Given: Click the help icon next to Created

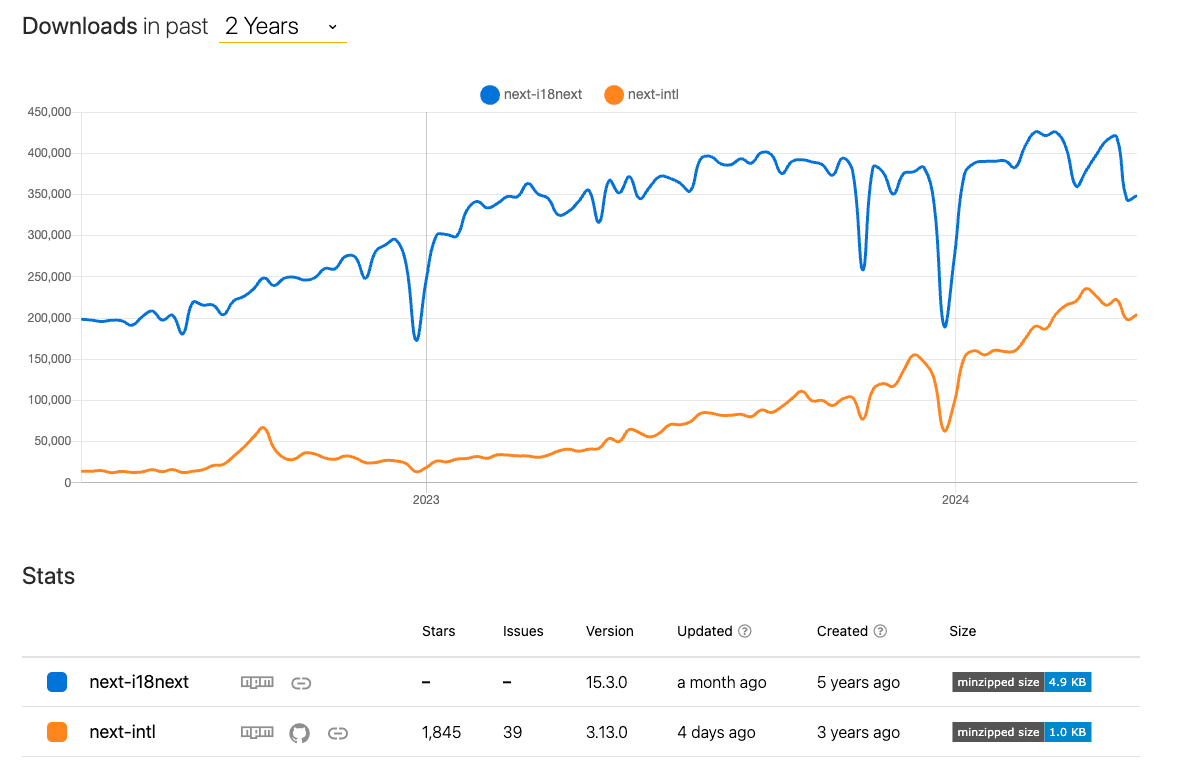Looking at the screenshot, I should (x=880, y=631).
